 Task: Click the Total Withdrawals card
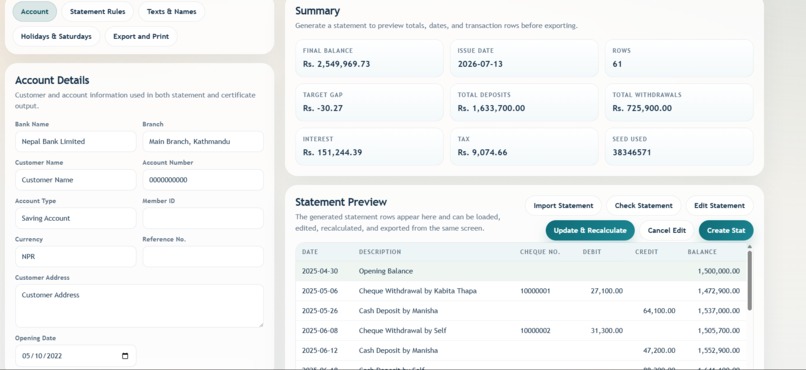click(679, 102)
